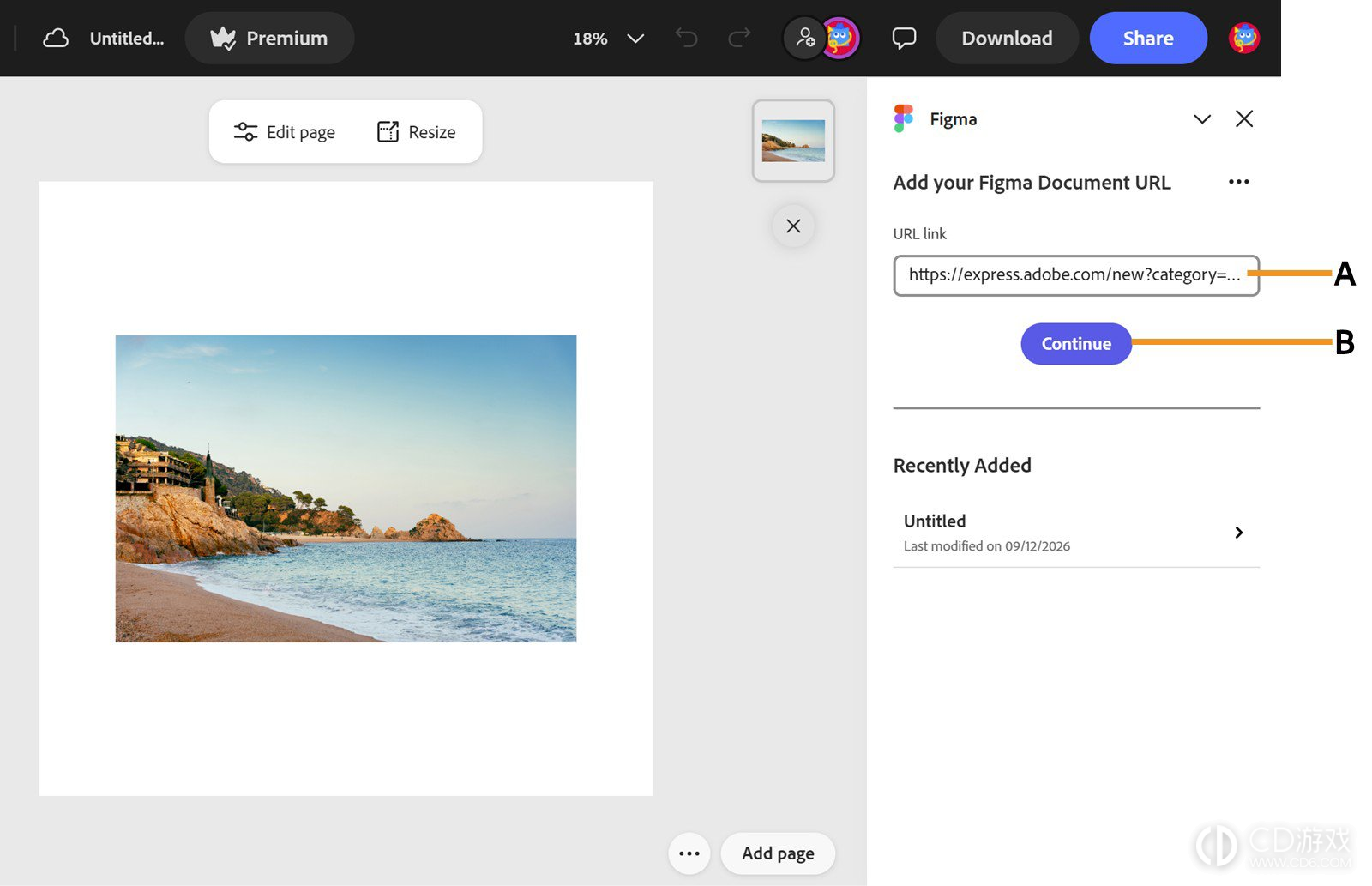
Task: Click the Continue button
Action: [x=1076, y=344]
